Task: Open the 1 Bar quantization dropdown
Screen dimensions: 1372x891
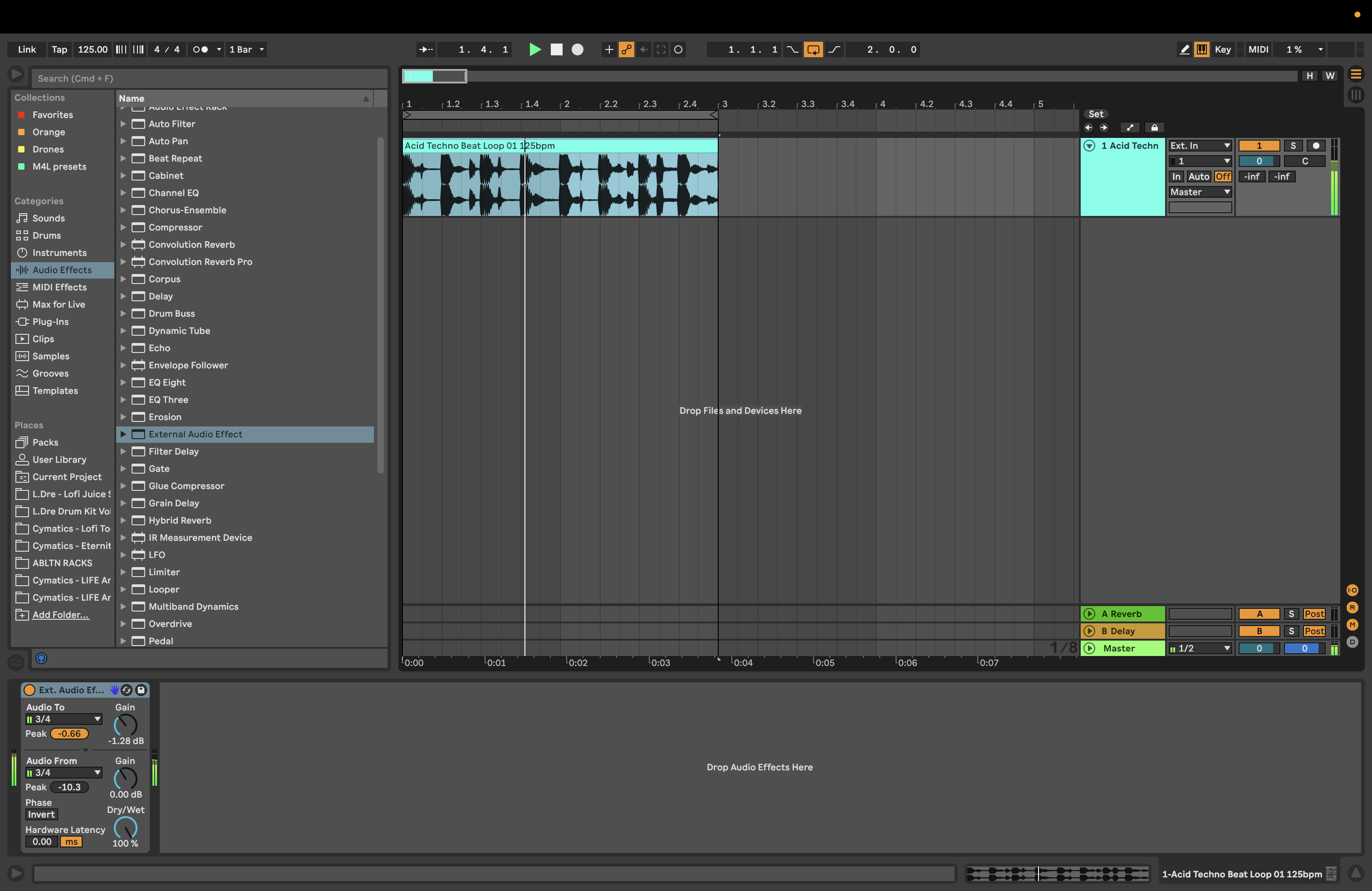Action: point(247,49)
